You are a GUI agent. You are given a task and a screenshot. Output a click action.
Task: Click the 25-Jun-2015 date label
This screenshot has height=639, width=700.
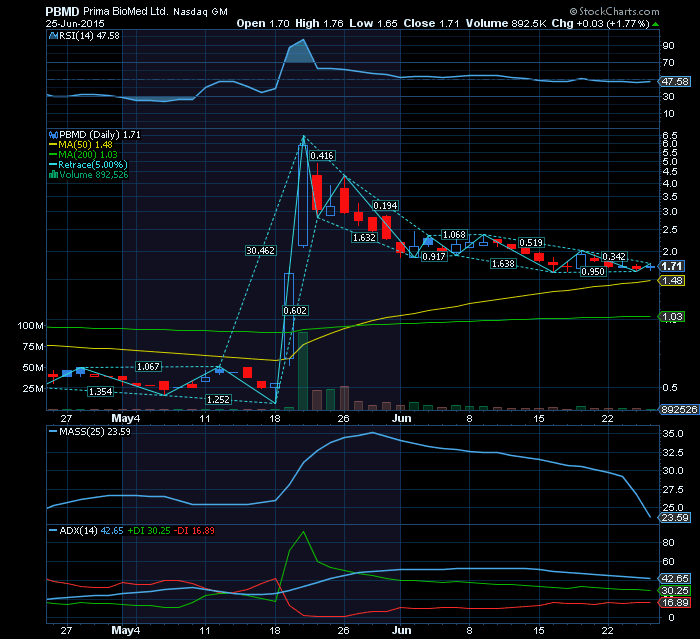click(75, 24)
